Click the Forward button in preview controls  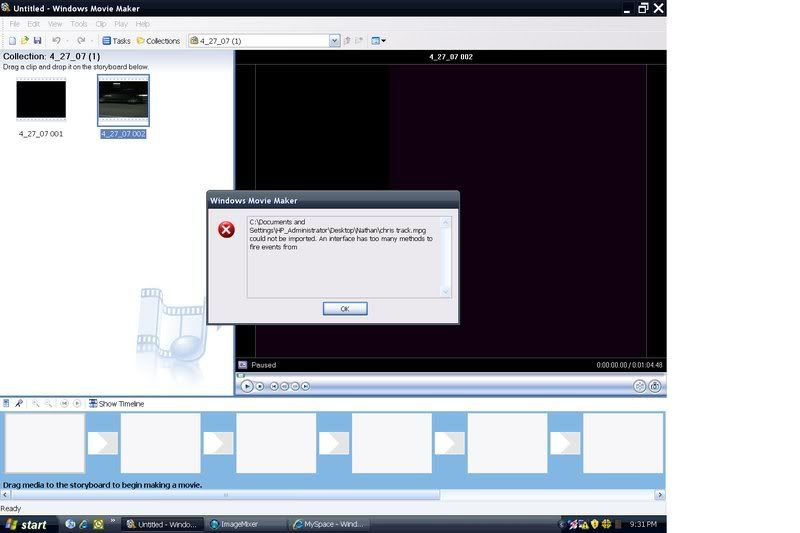(x=305, y=387)
